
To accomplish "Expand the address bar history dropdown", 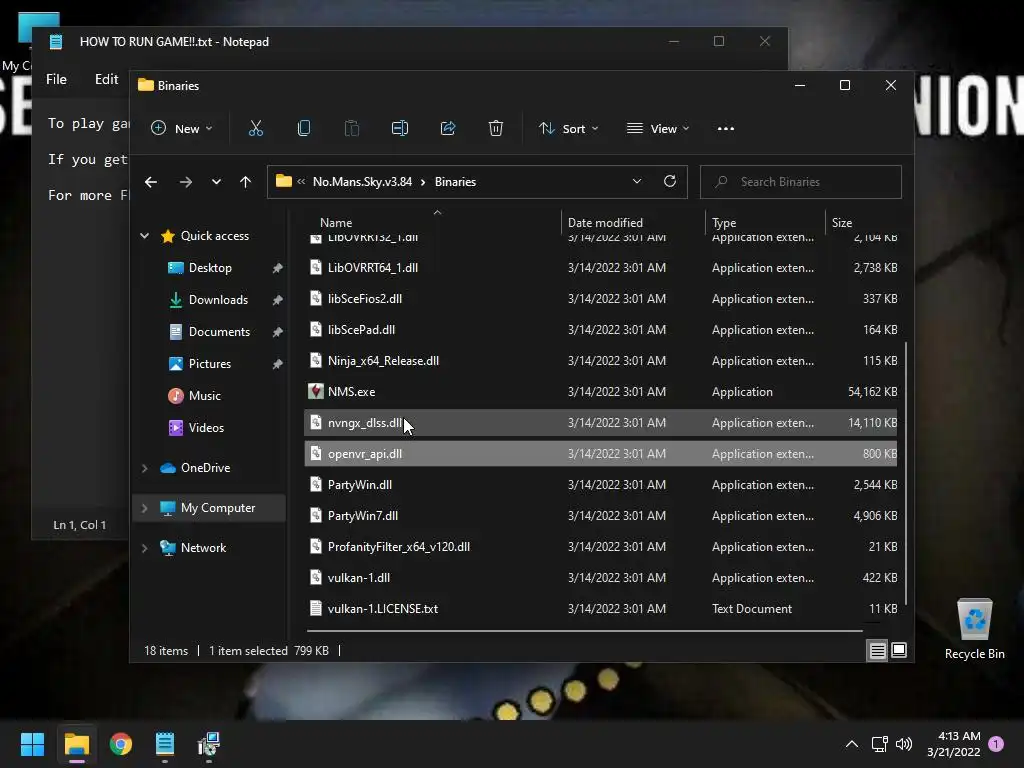I will (x=637, y=182).
